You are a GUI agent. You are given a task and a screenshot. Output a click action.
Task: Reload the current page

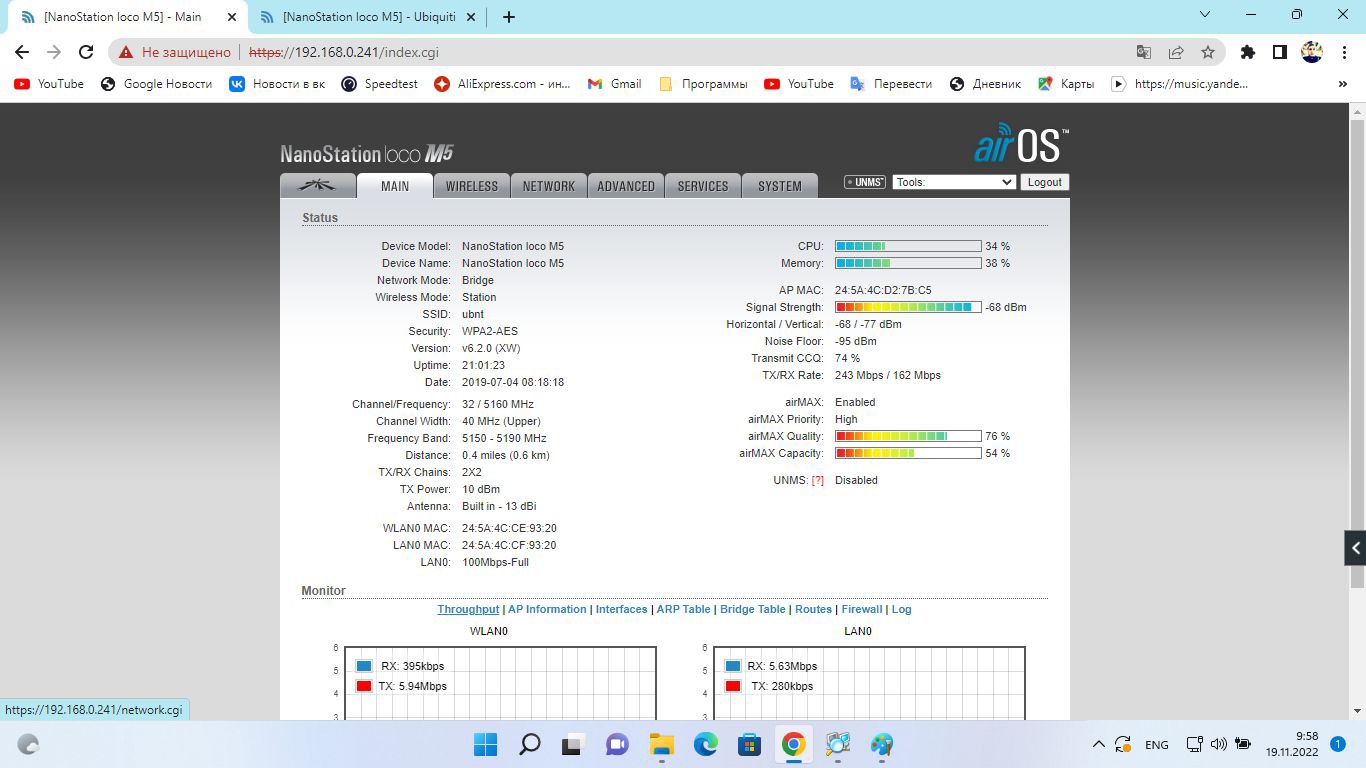click(x=86, y=52)
